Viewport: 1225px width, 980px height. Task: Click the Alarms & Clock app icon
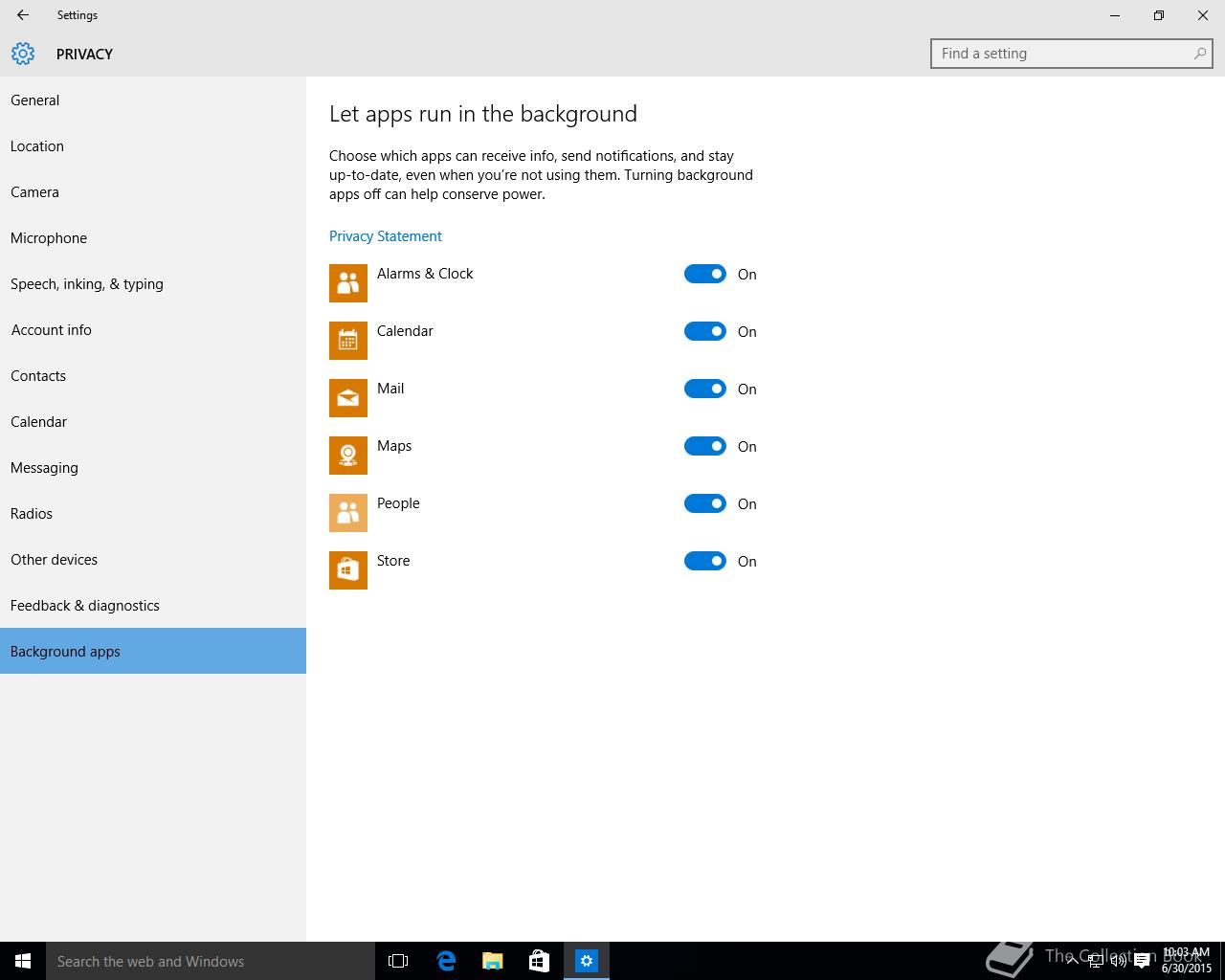pyautogui.click(x=348, y=283)
